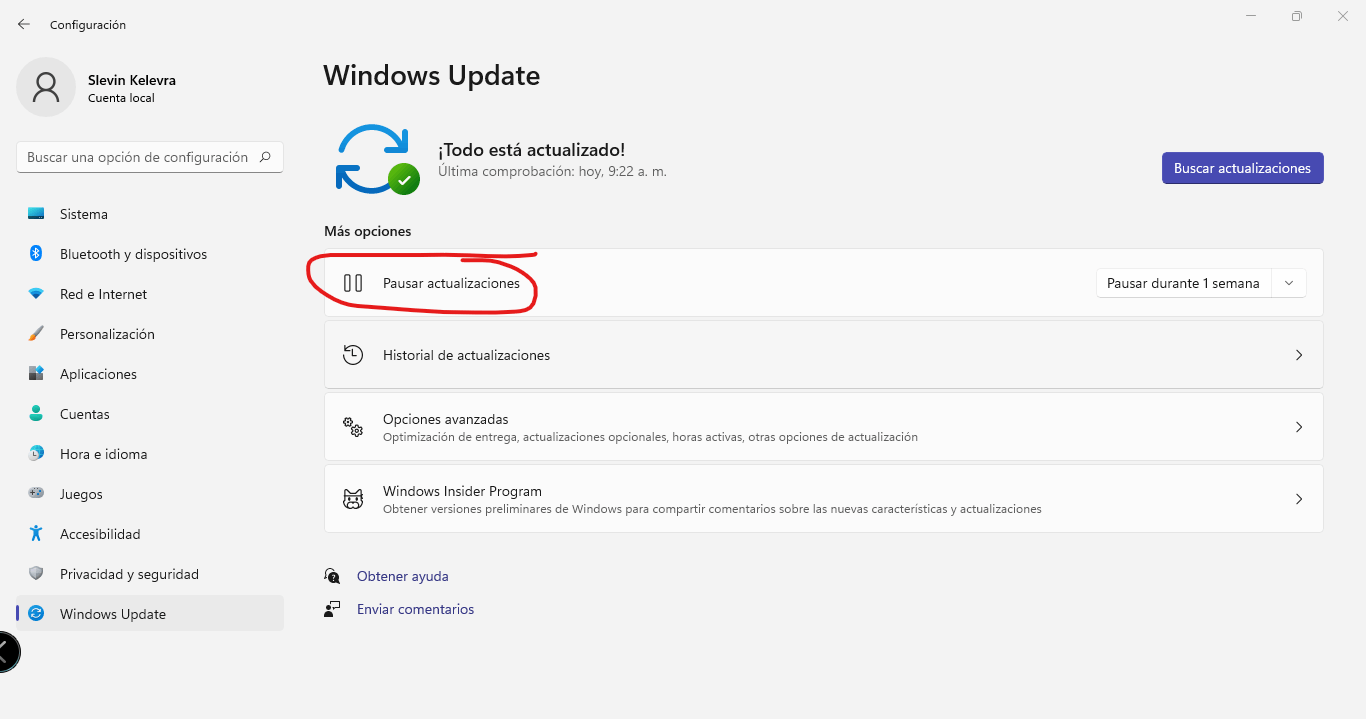
Task: Select Windows Update in the sidebar
Action: tap(150, 614)
